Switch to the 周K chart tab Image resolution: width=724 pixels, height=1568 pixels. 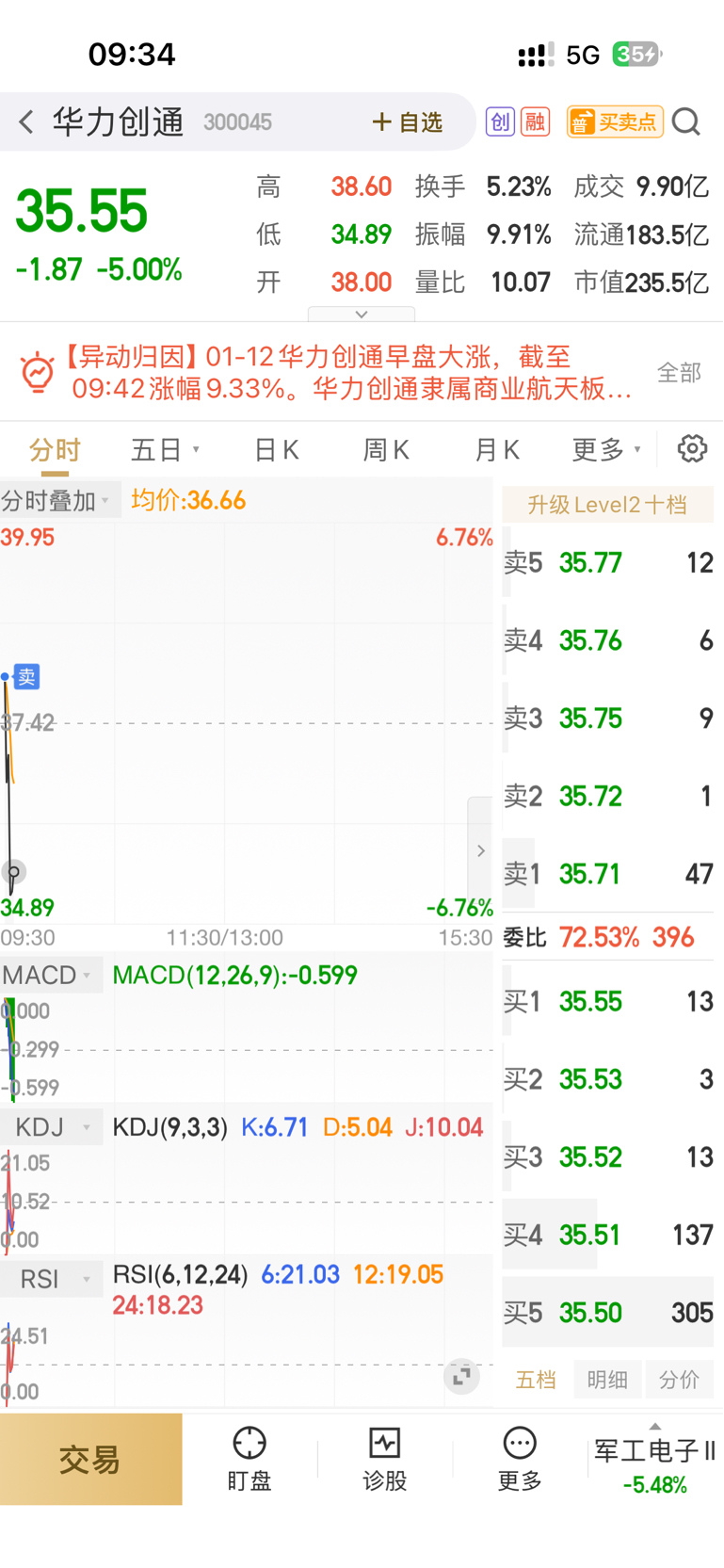coord(386,450)
